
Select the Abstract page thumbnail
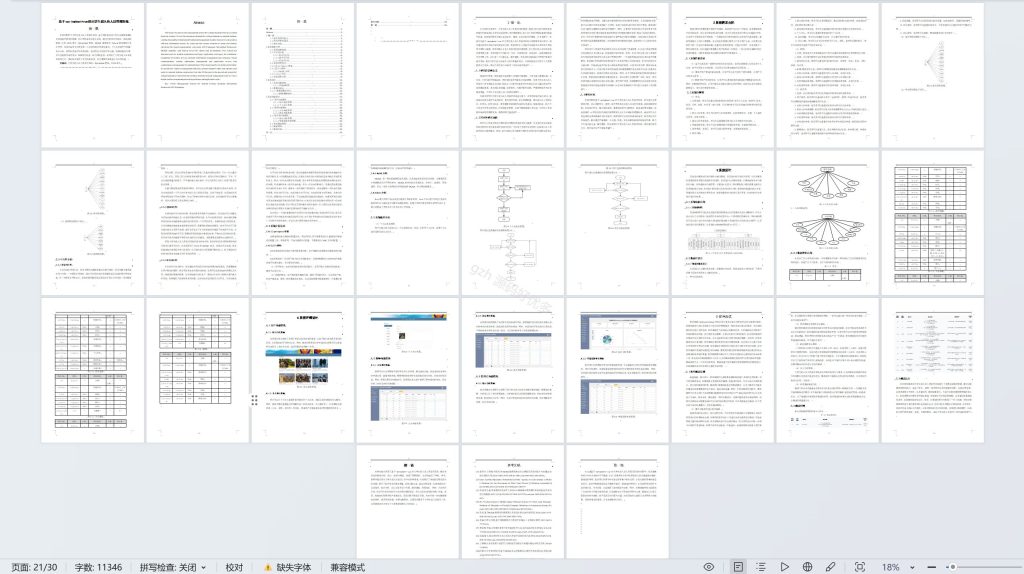(198, 75)
